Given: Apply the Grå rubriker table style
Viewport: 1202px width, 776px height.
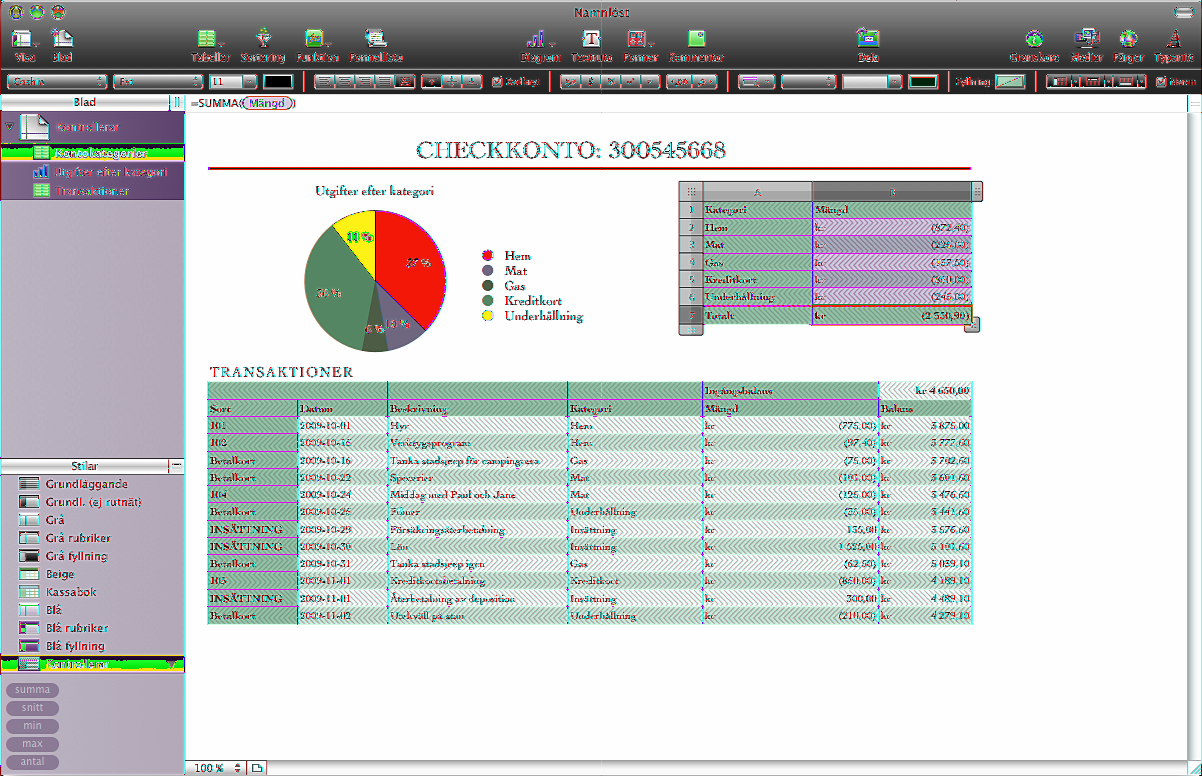Looking at the screenshot, I should click(x=92, y=538).
